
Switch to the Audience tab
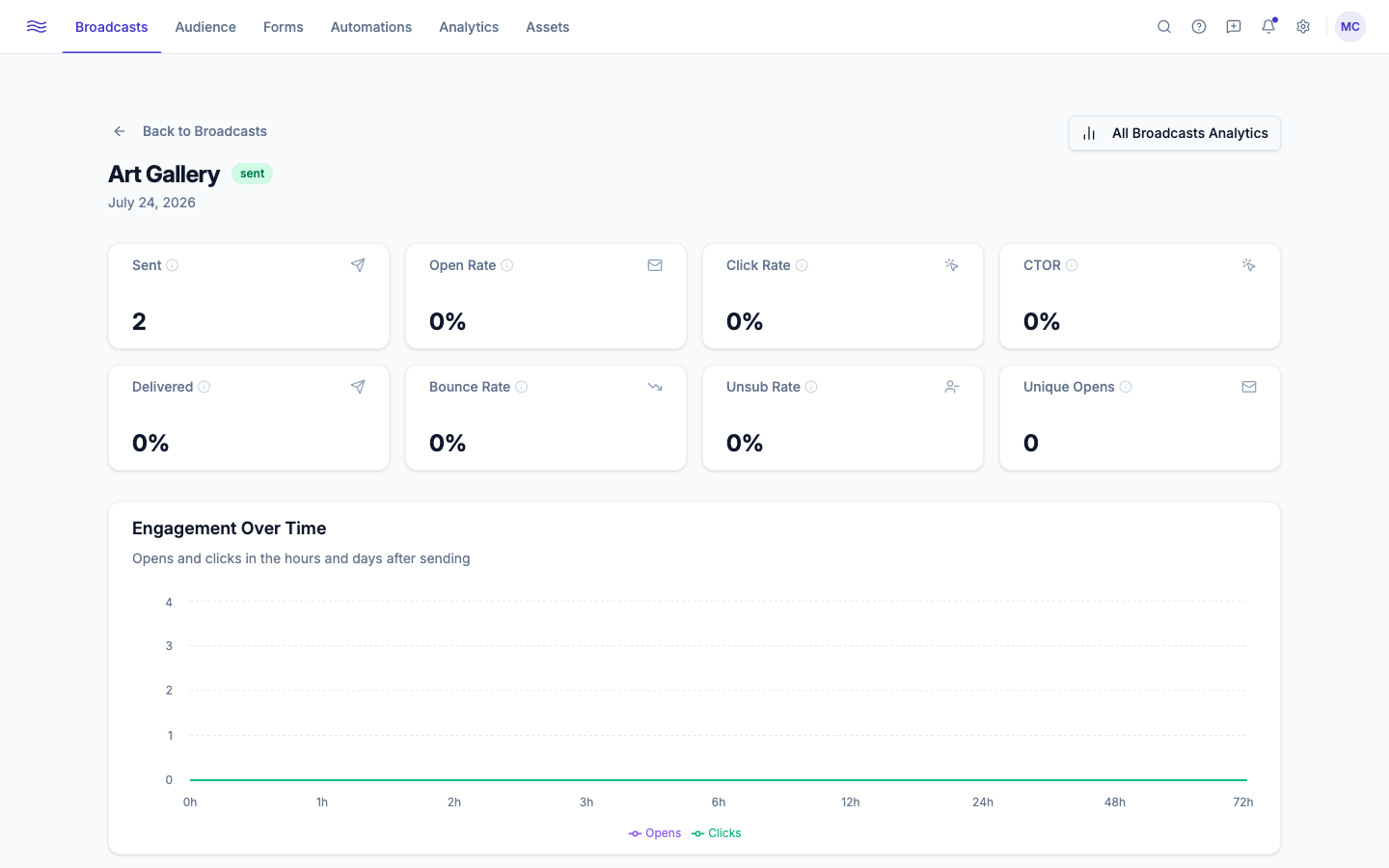click(205, 27)
